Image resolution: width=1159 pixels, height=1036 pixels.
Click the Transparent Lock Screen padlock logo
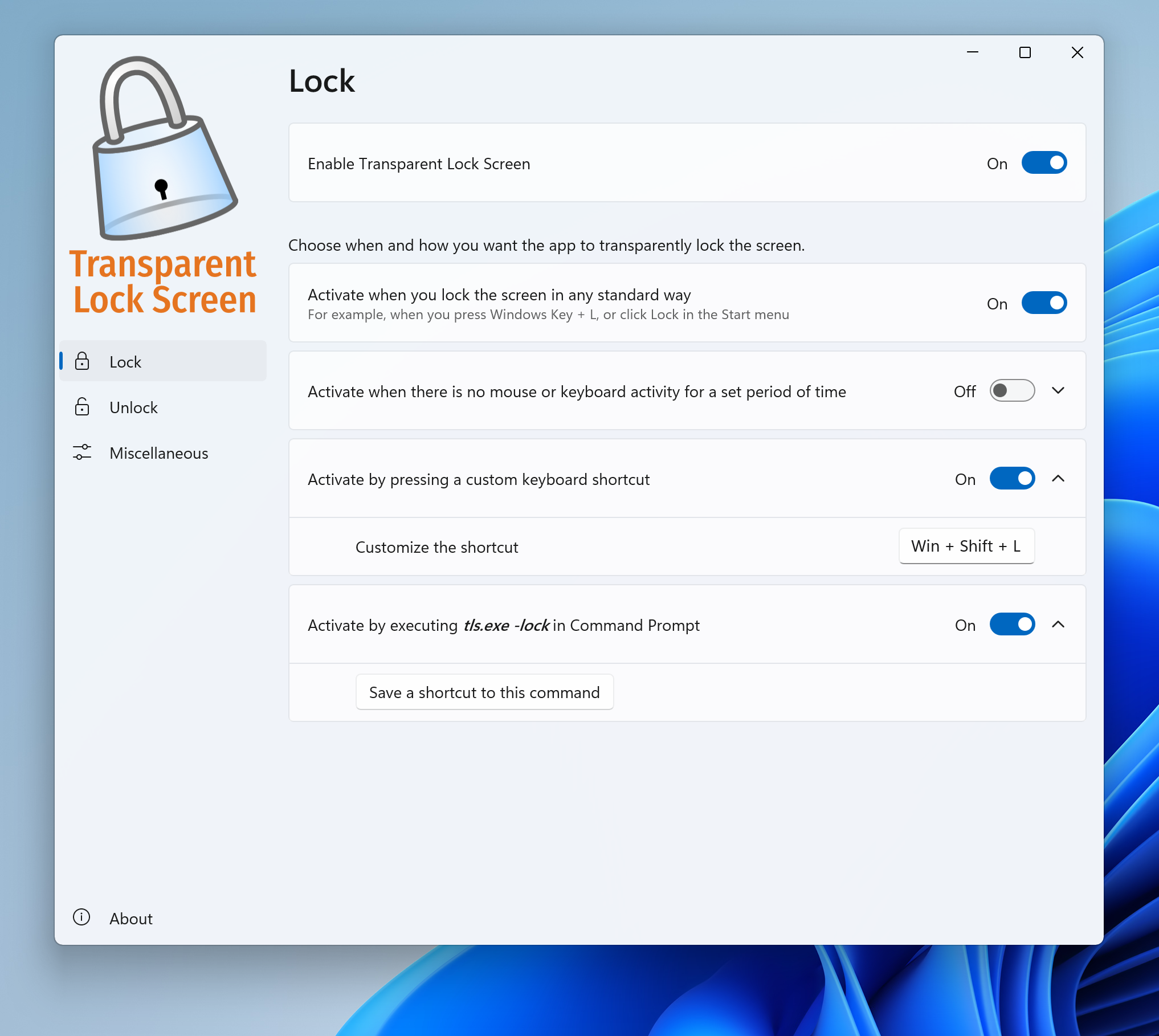click(165, 148)
